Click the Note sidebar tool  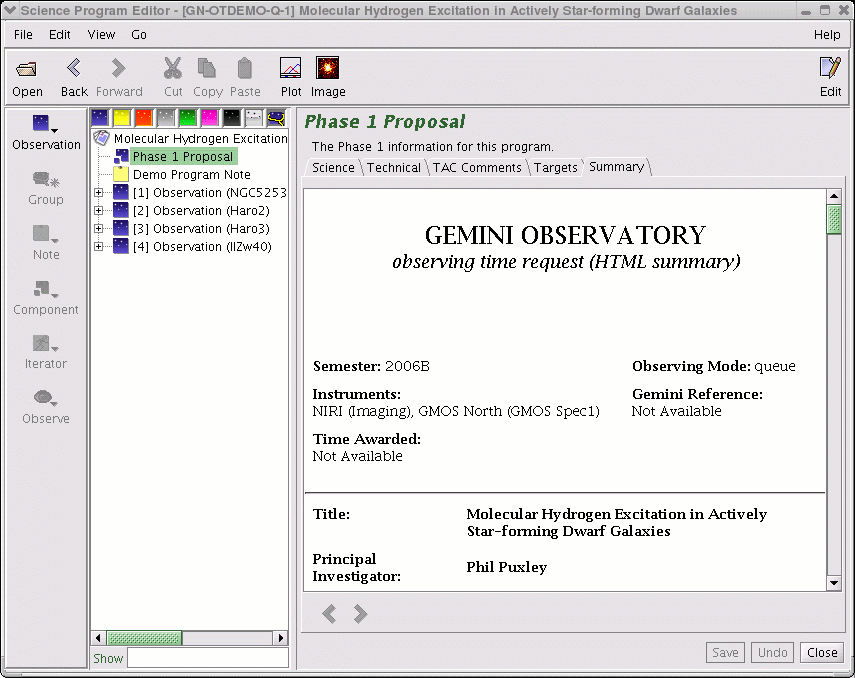[x=46, y=243]
